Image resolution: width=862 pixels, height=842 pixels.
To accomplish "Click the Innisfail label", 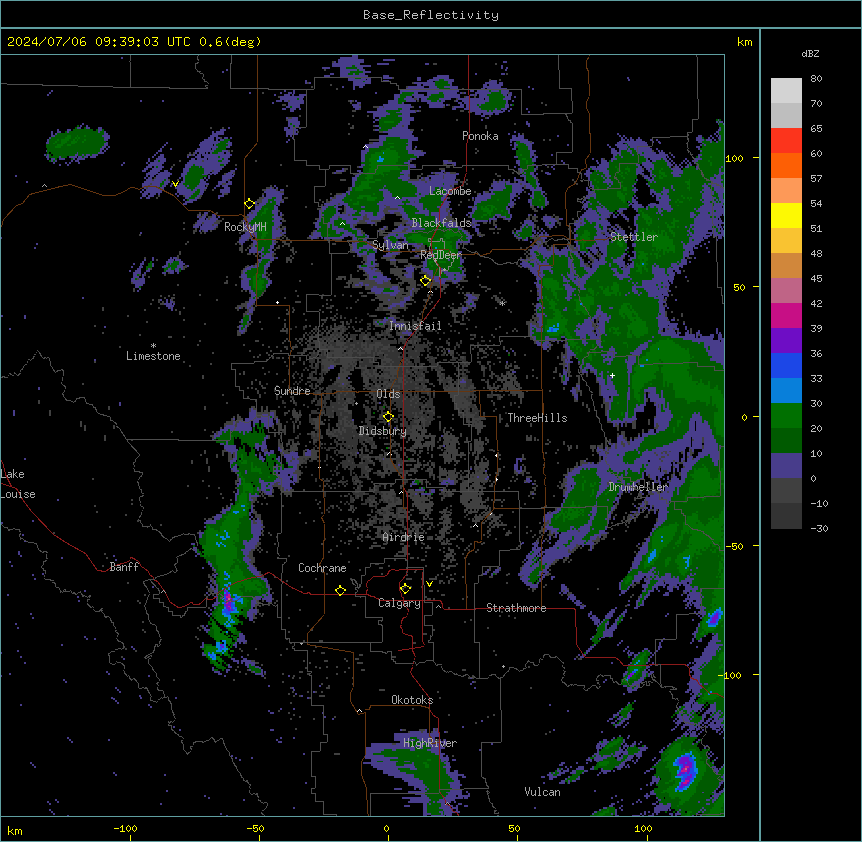I will click(415, 326).
